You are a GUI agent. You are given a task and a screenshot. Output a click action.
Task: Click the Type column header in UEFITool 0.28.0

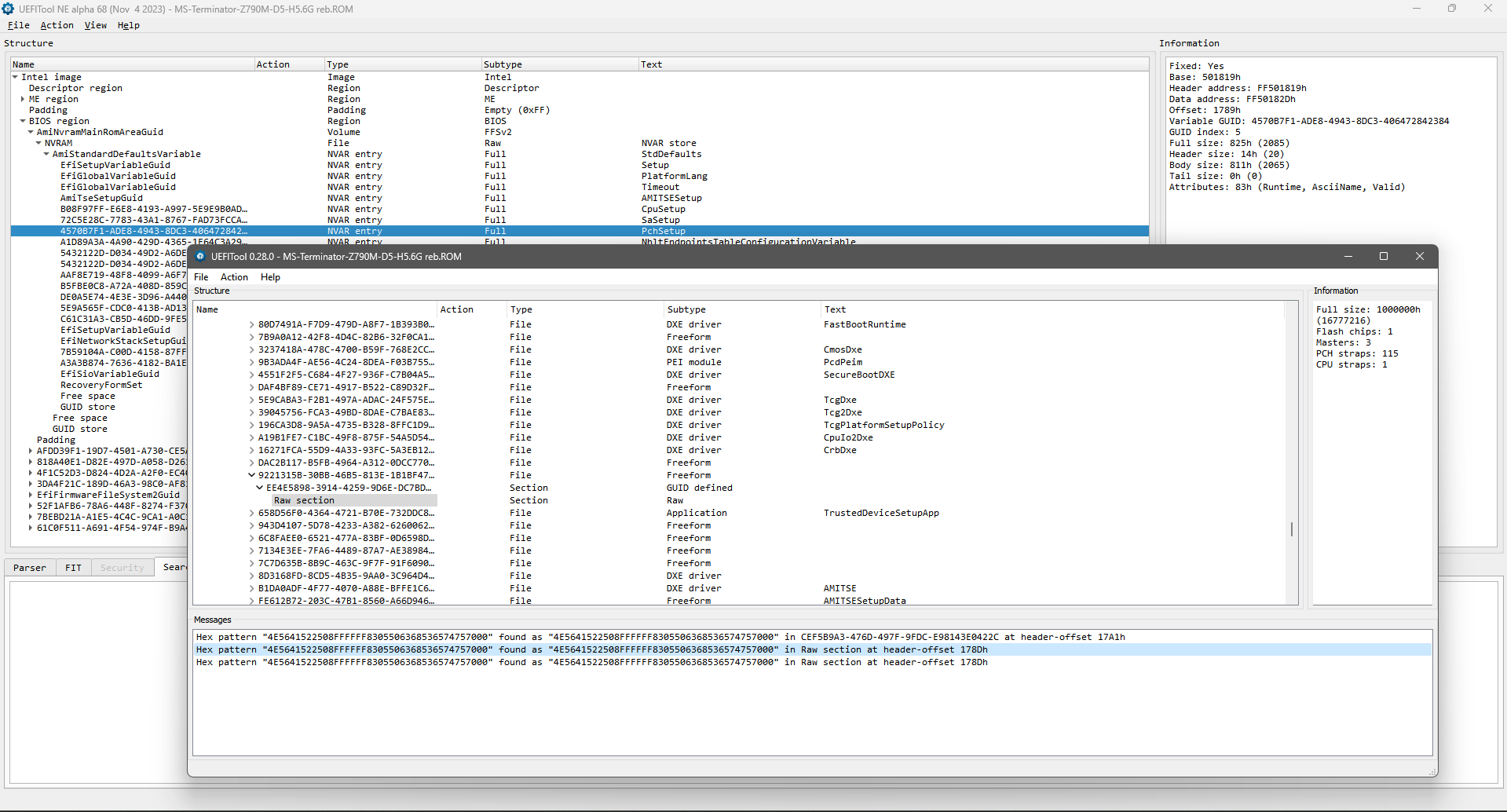pyautogui.click(x=585, y=309)
